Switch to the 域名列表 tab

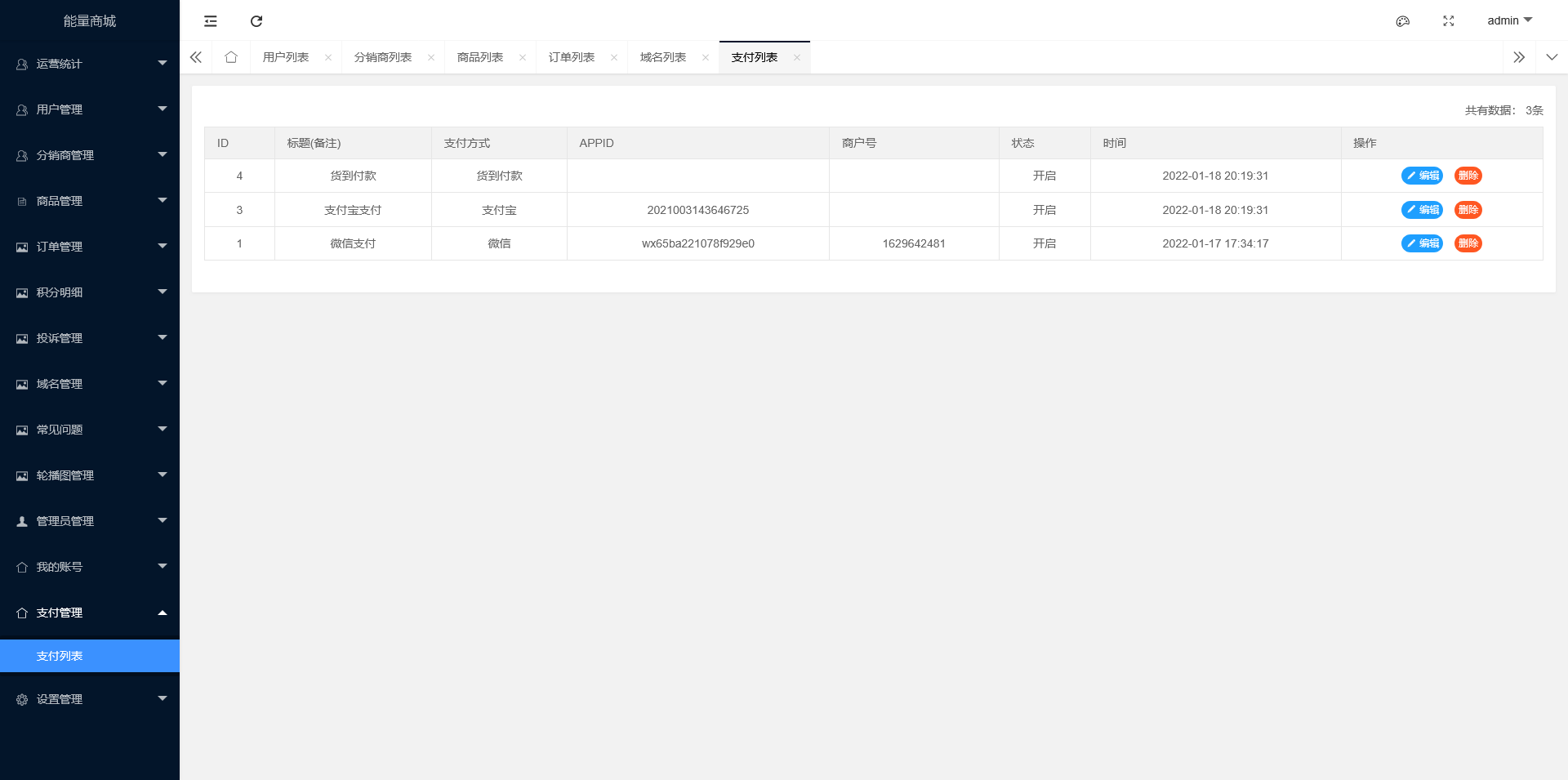663,57
